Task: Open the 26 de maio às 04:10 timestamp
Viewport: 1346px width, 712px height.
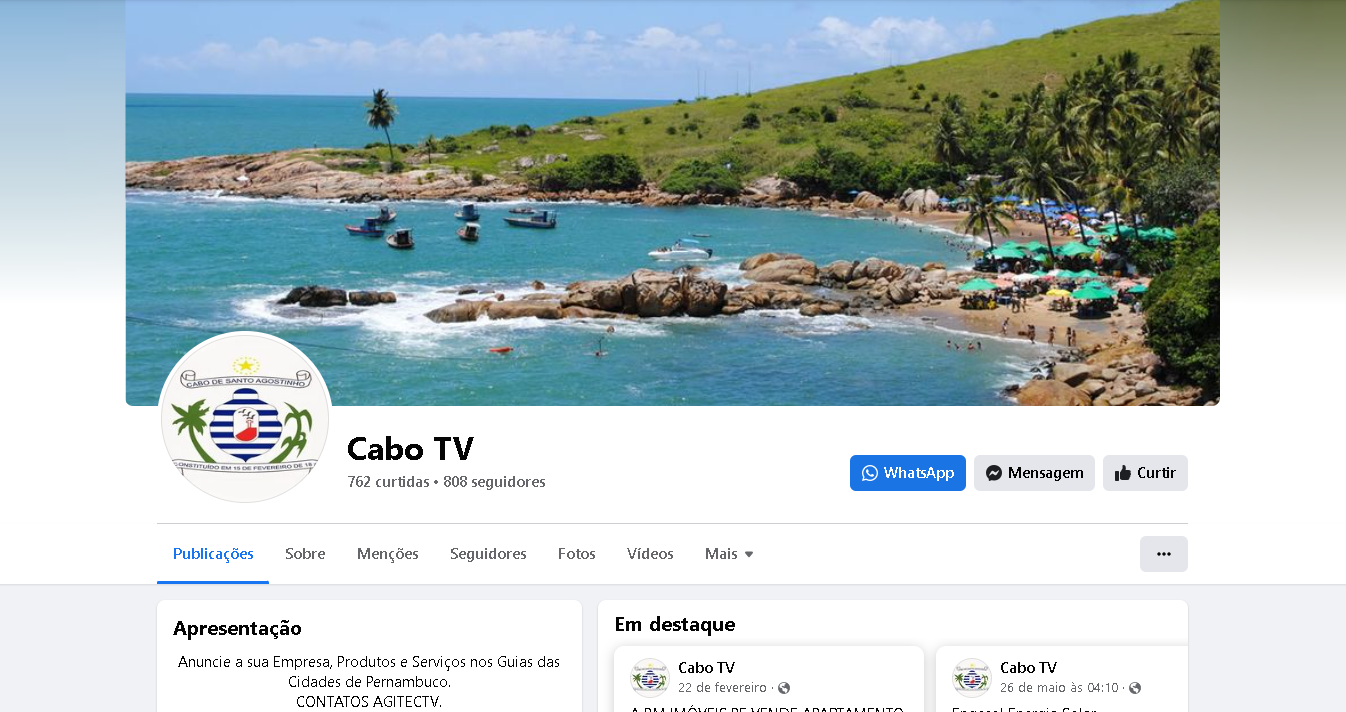Action: click(x=1059, y=688)
